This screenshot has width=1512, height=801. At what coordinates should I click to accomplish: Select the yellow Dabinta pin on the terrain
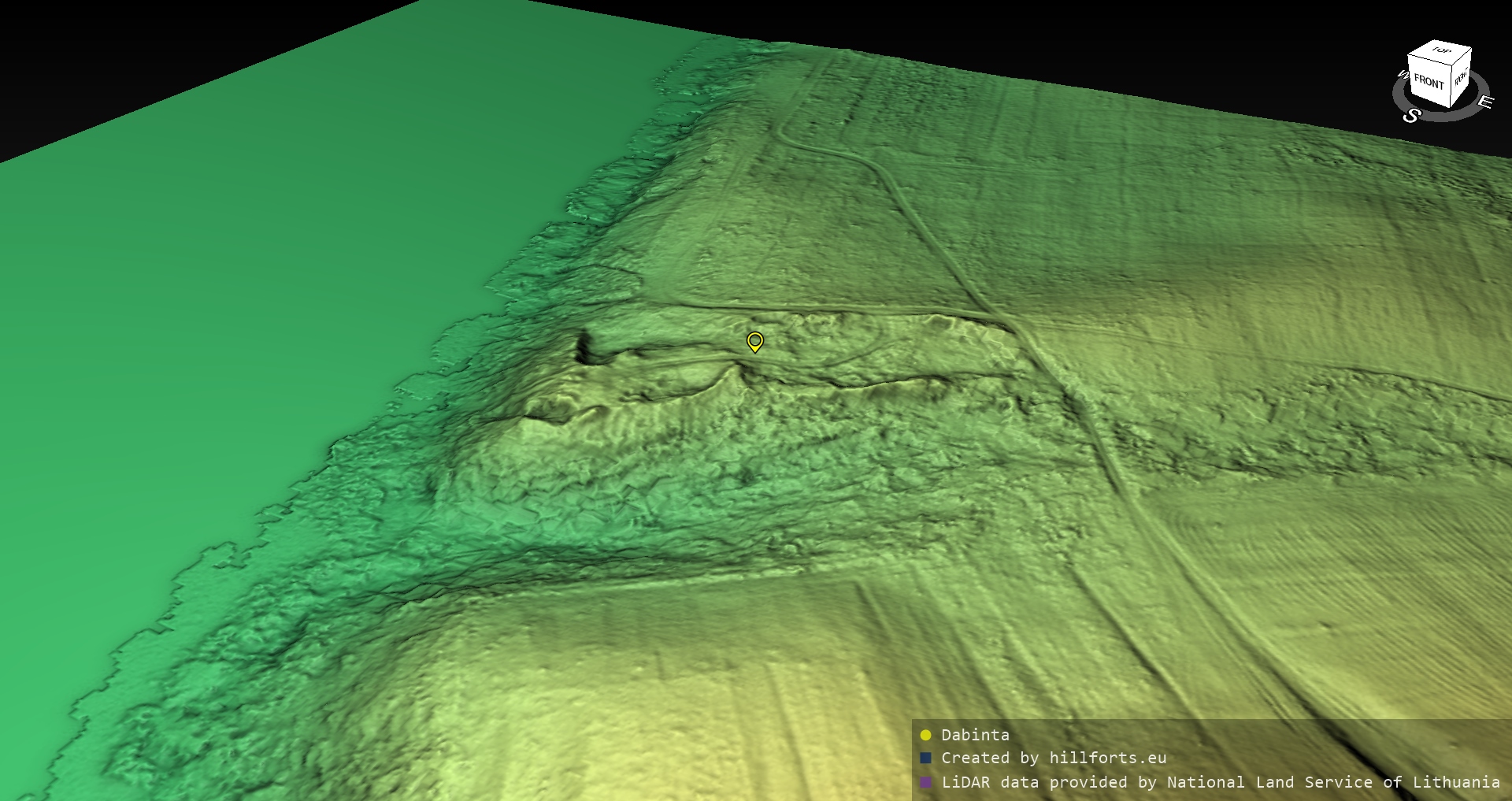point(754,341)
